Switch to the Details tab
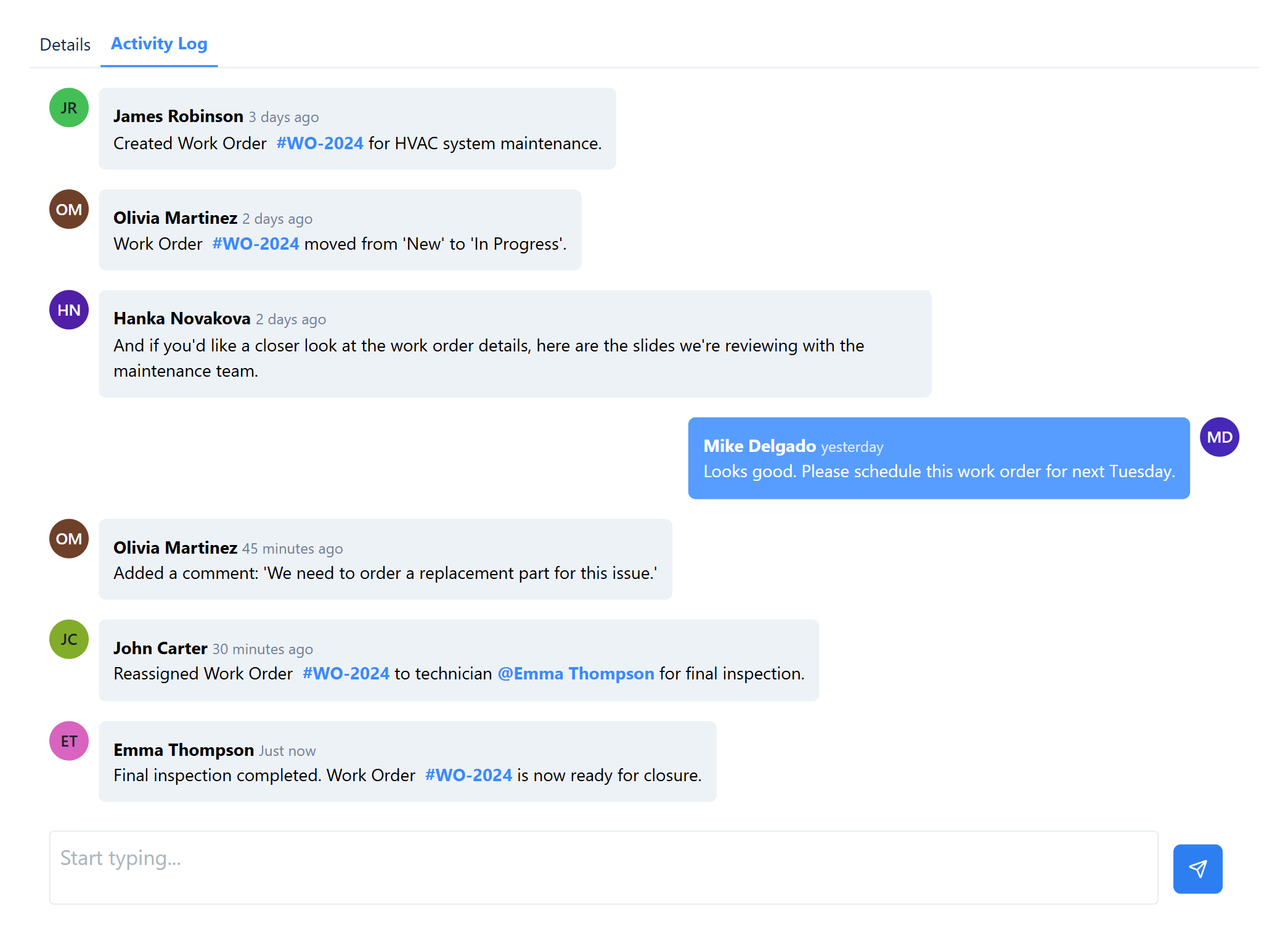This screenshot has width=1288, height=947. [65, 44]
